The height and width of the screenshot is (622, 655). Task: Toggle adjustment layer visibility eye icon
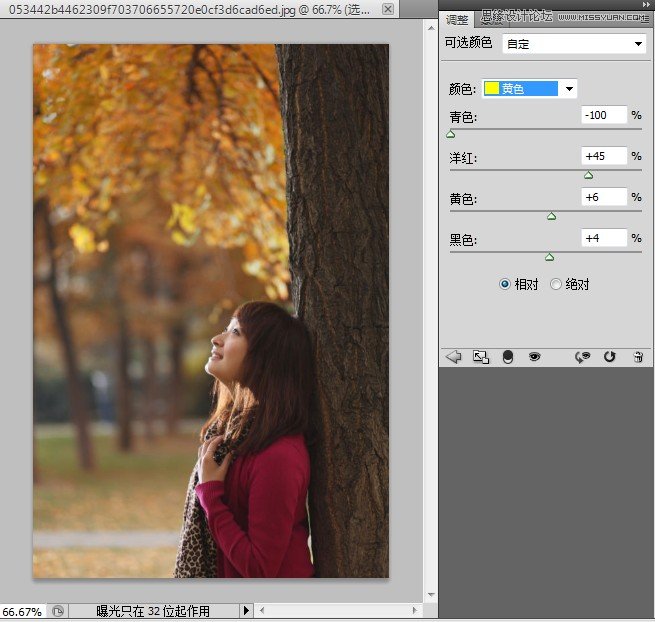click(534, 357)
